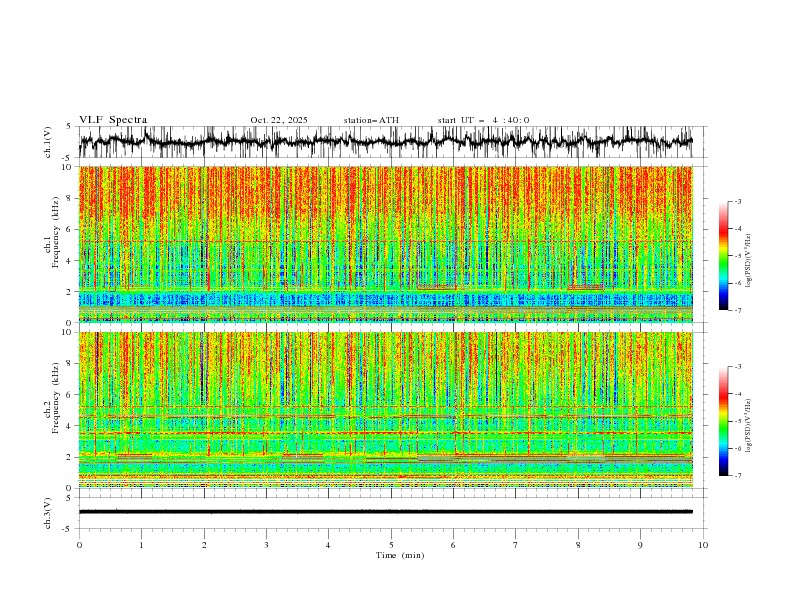Click the ch.2 'Frequency (kHz)' axis label
This screenshot has height=612, width=792.
point(56,398)
